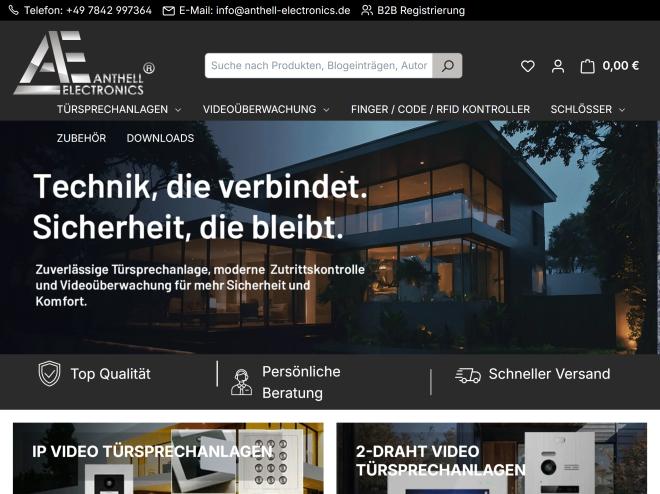This screenshot has width=660, height=494.
Task: Click the Schneller Versand truck icon
Action: (468, 375)
